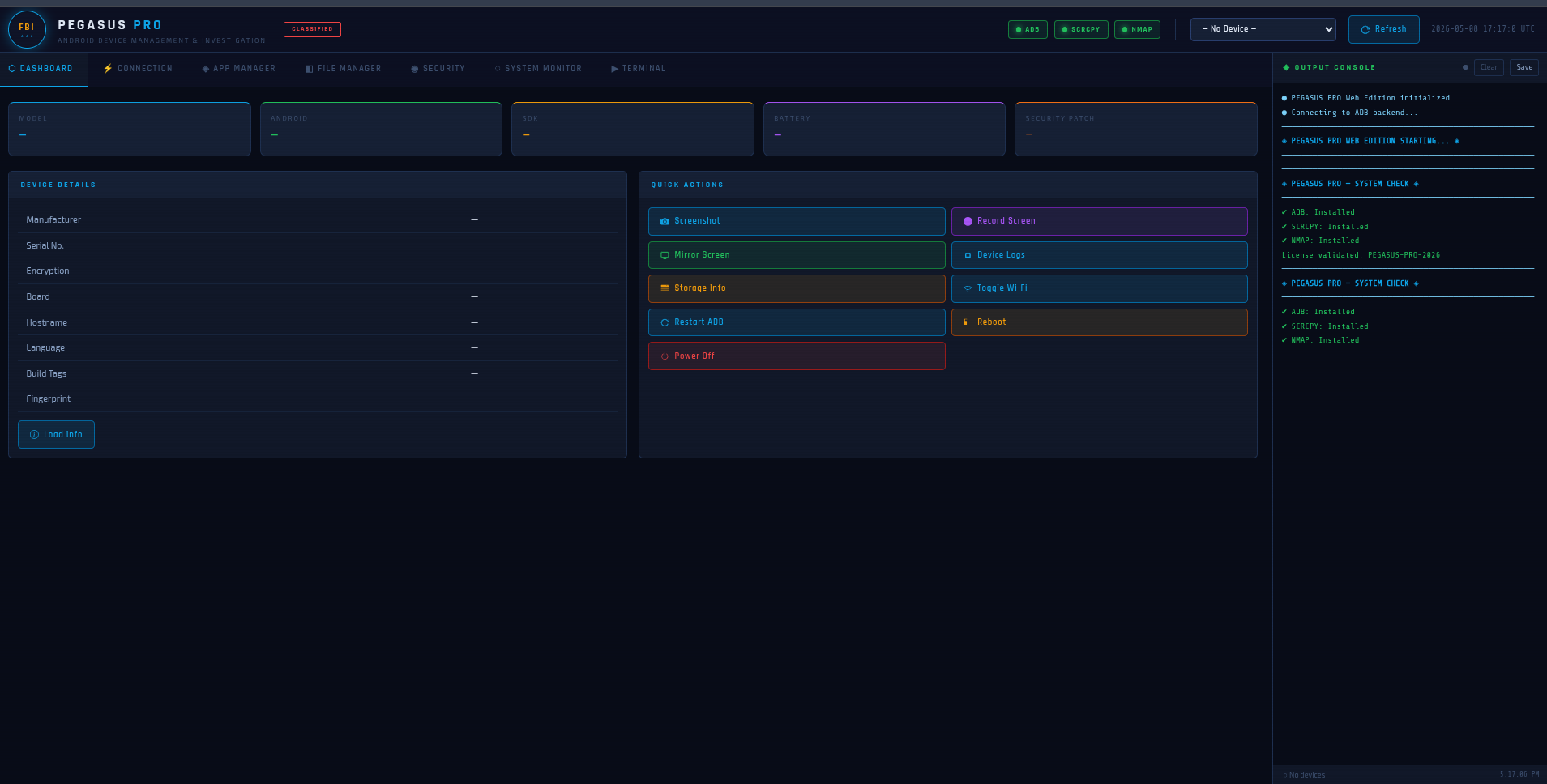The image size is (1547, 784).
Task: Open the No Device dropdown
Action: [x=1263, y=29]
